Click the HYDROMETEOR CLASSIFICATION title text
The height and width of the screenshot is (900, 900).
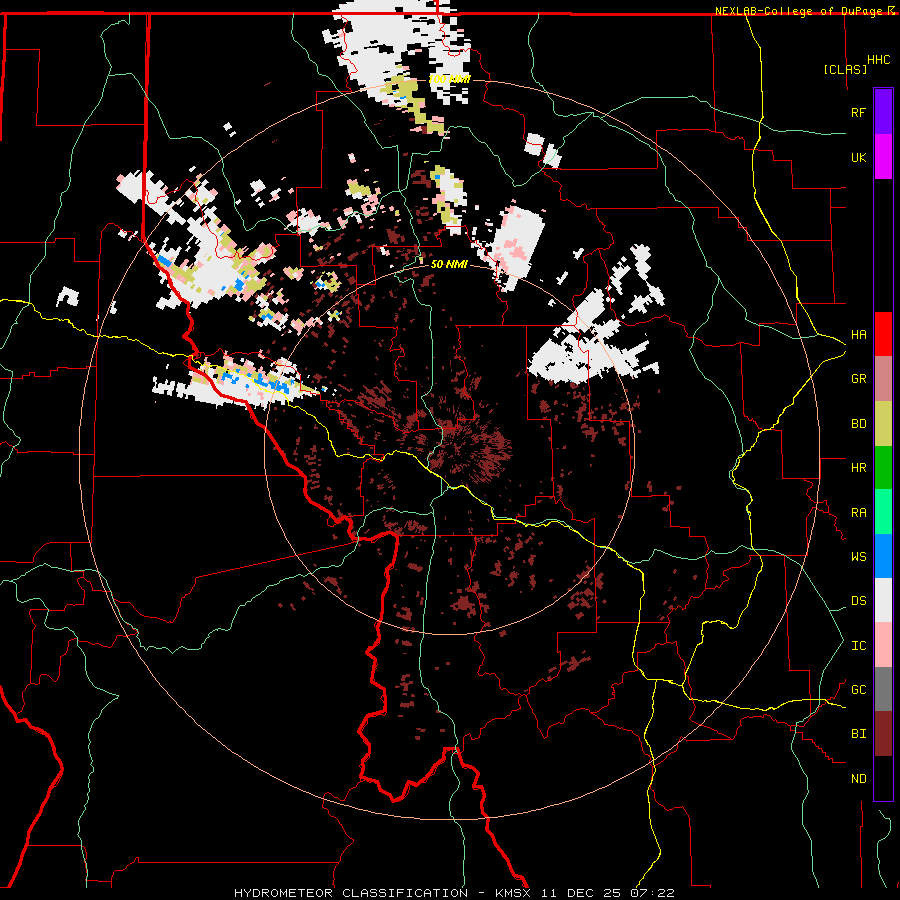pos(351,893)
